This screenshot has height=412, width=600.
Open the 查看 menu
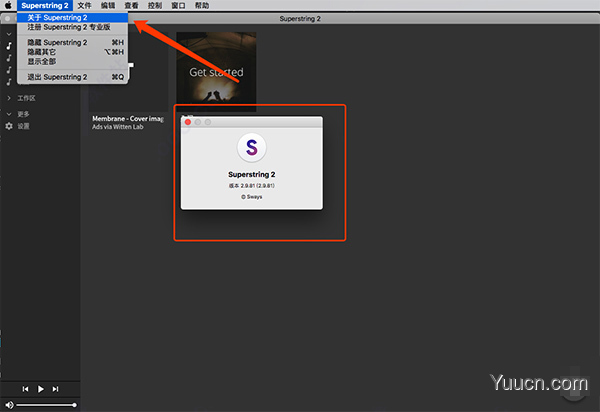tap(131, 5)
